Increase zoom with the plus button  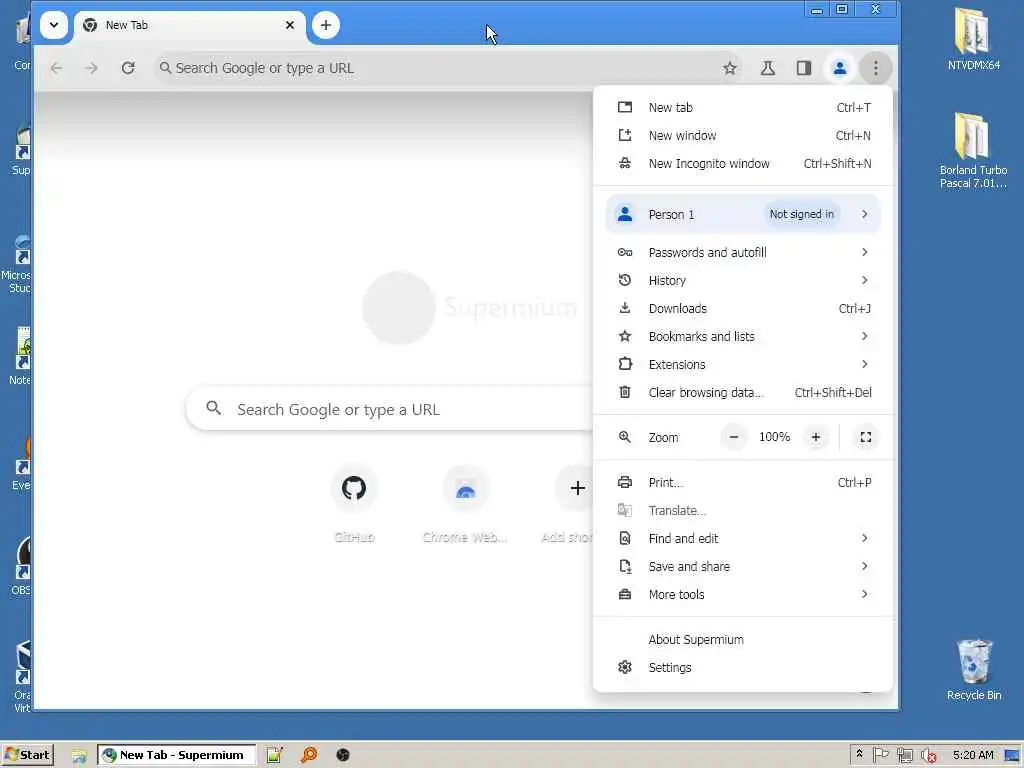(x=816, y=437)
